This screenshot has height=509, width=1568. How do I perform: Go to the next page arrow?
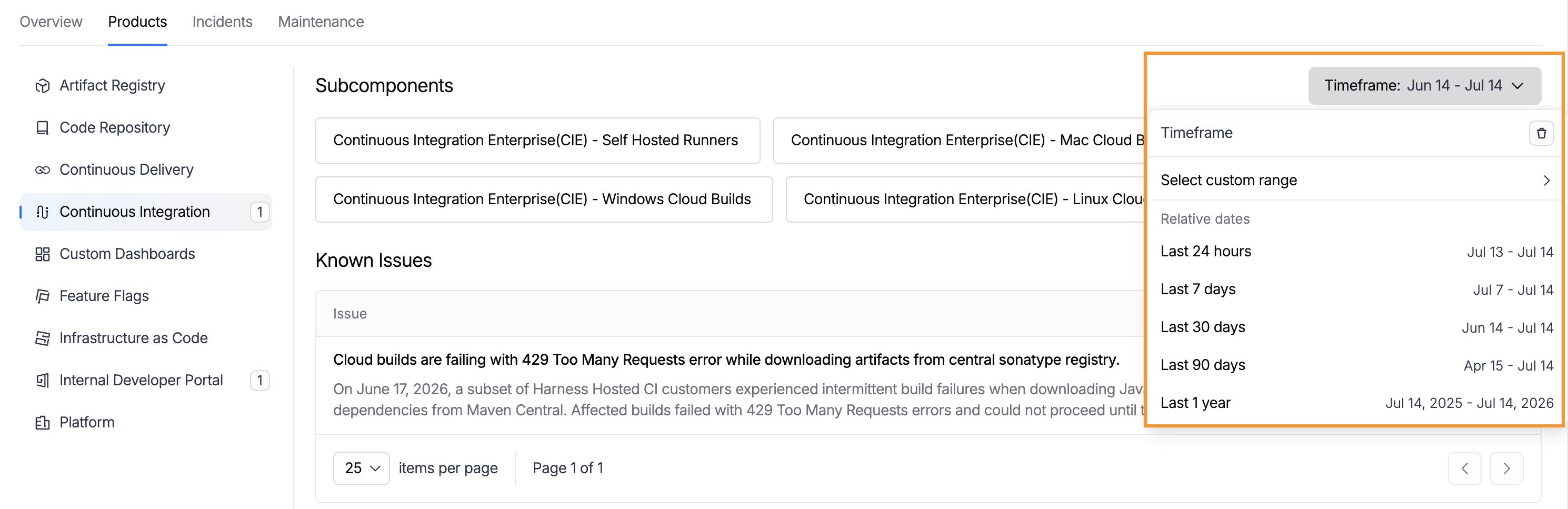click(x=1506, y=468)
